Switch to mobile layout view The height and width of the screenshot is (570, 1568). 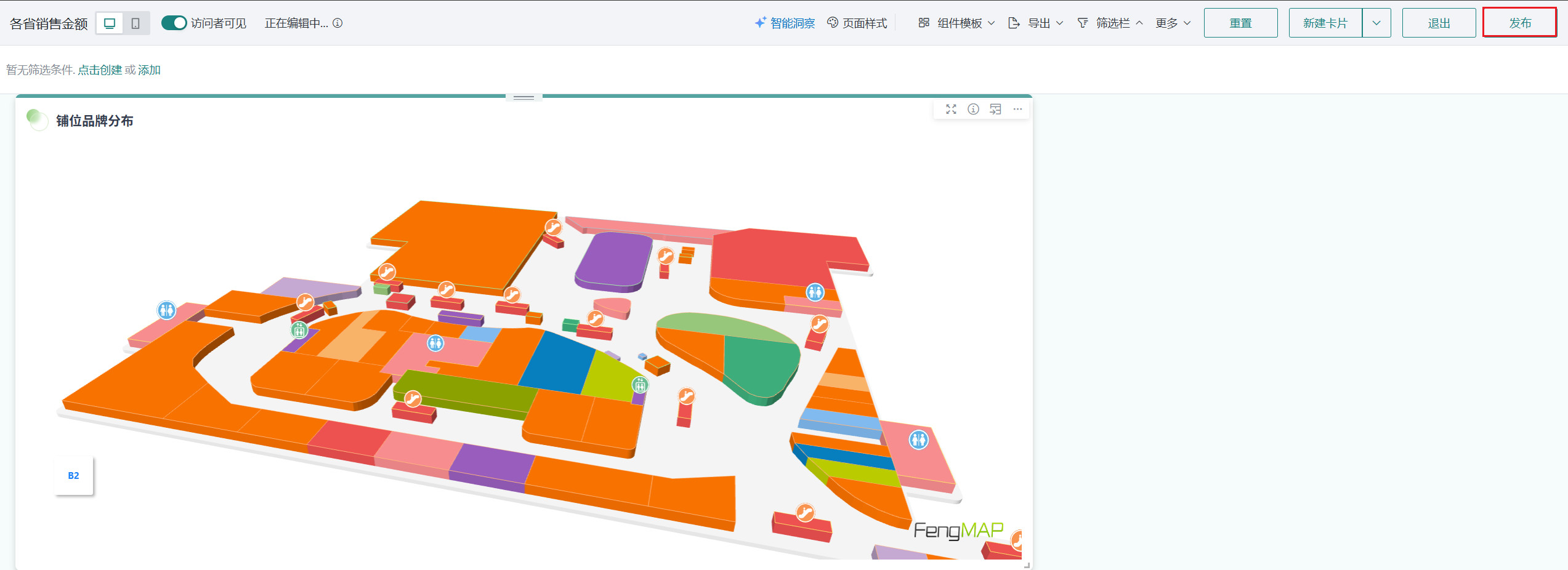[x=135, y=23]
